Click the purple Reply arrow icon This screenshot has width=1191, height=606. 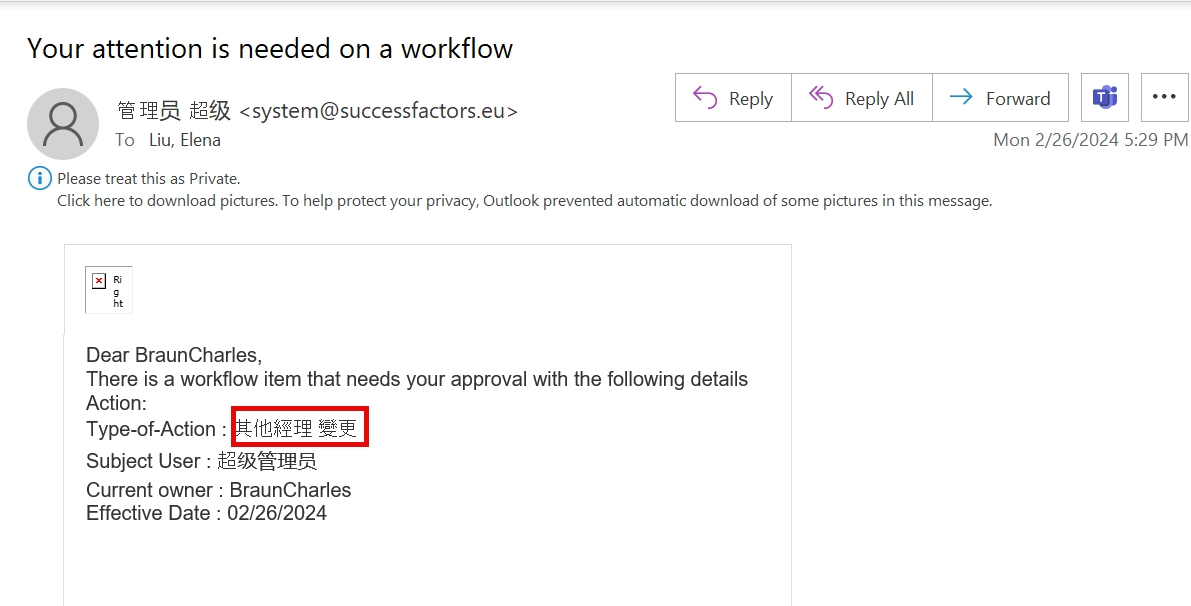(705, 98)
